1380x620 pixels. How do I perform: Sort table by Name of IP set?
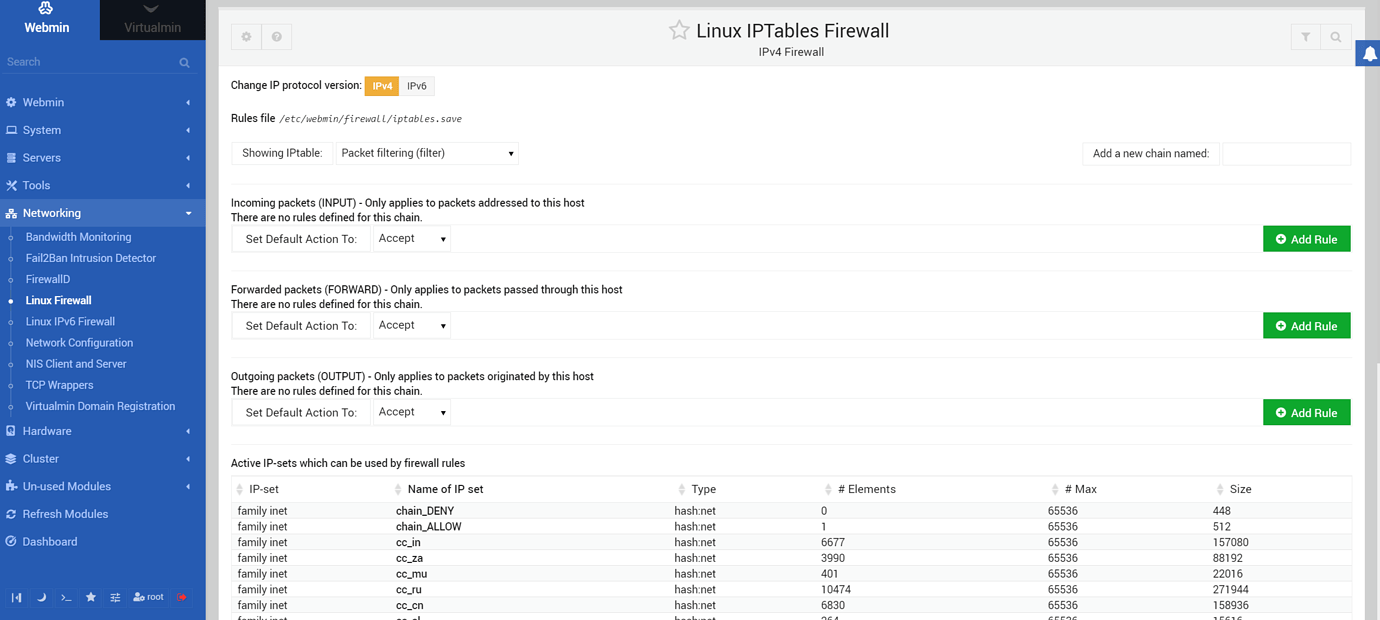click(x=445, y=489)
